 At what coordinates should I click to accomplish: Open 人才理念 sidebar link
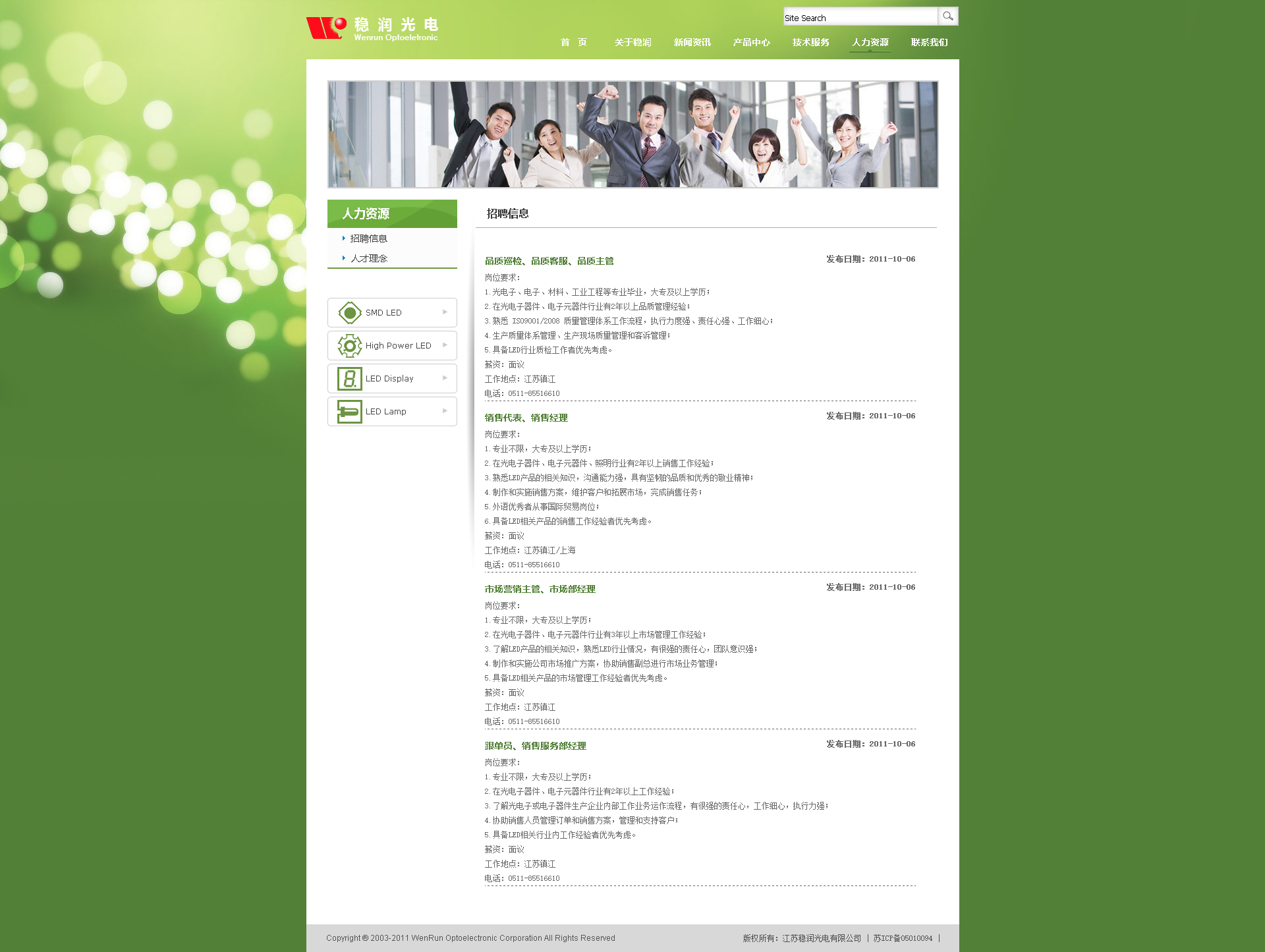368,258
